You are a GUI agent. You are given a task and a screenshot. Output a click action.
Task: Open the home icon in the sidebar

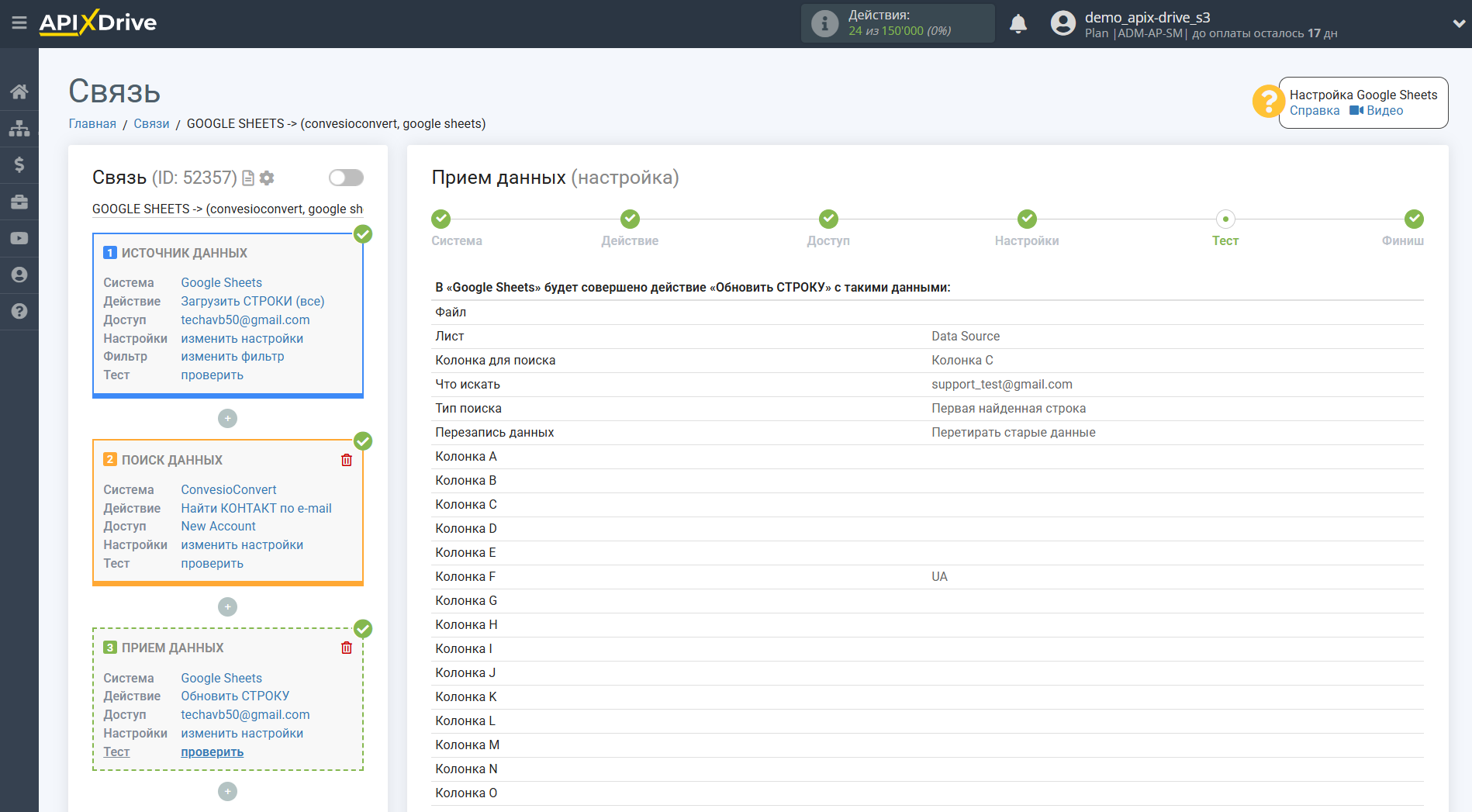pyautogui.click(x=19, y=92)
